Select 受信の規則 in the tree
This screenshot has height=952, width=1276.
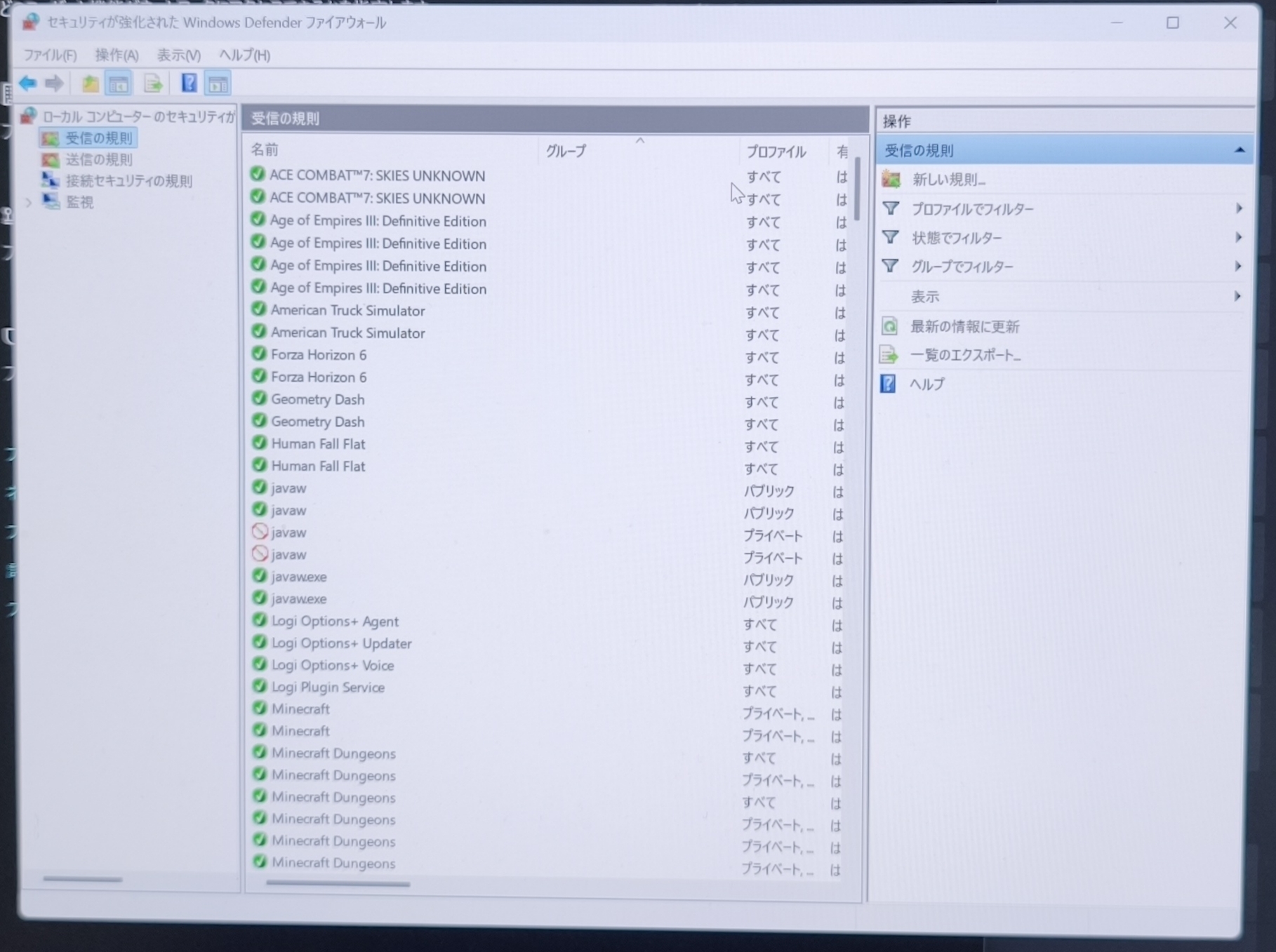click(x=98, y=138)
